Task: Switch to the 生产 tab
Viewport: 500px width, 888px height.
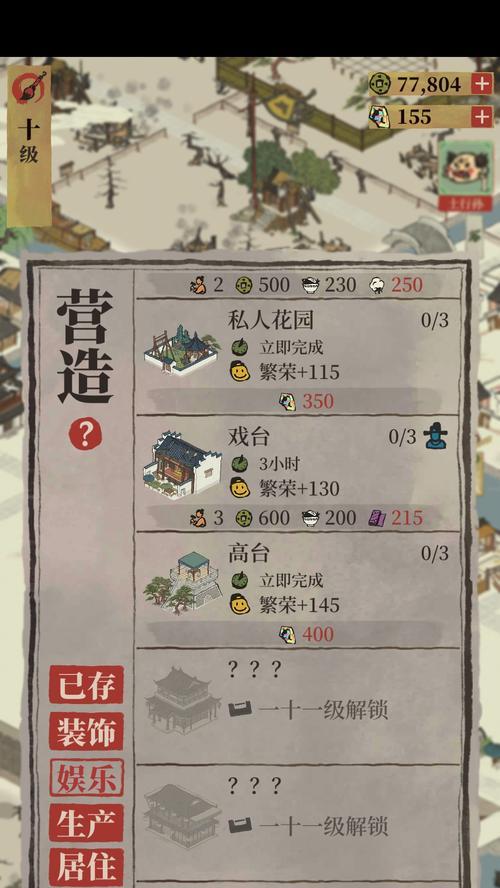Action: 86,823
